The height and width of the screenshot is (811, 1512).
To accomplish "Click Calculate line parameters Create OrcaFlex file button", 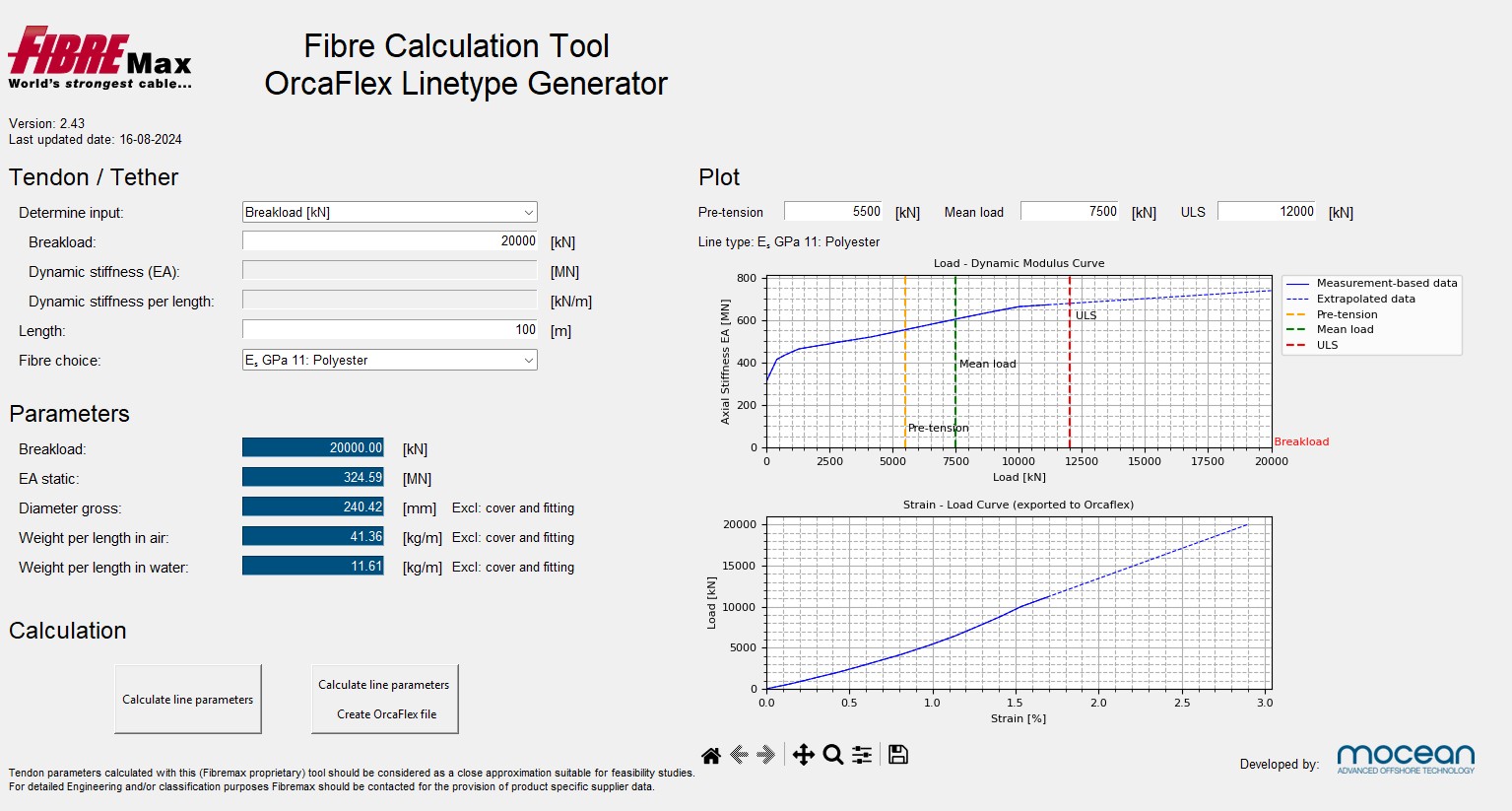I will (384, 700).
